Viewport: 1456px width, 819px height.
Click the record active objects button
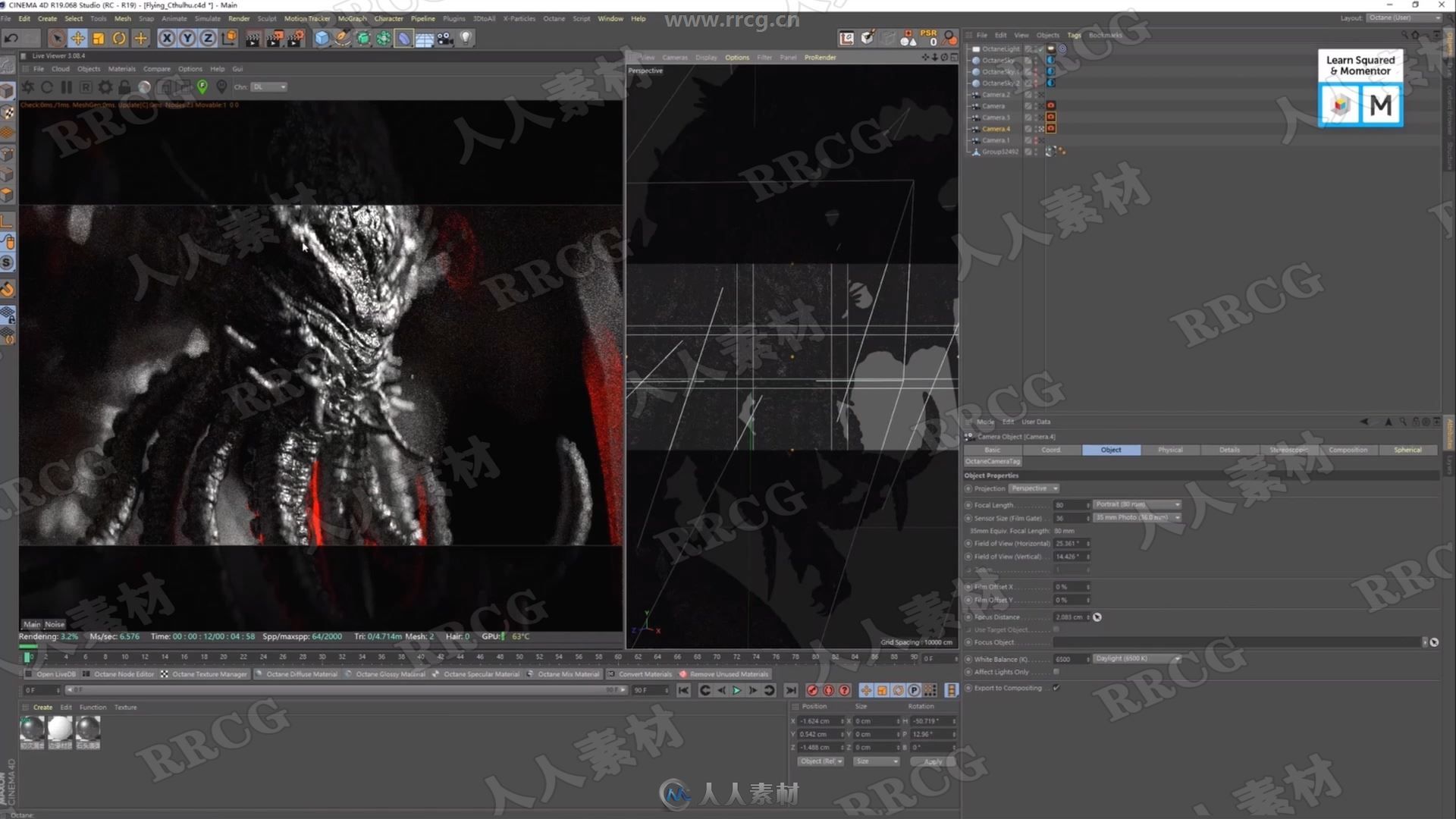click(812, 690)
